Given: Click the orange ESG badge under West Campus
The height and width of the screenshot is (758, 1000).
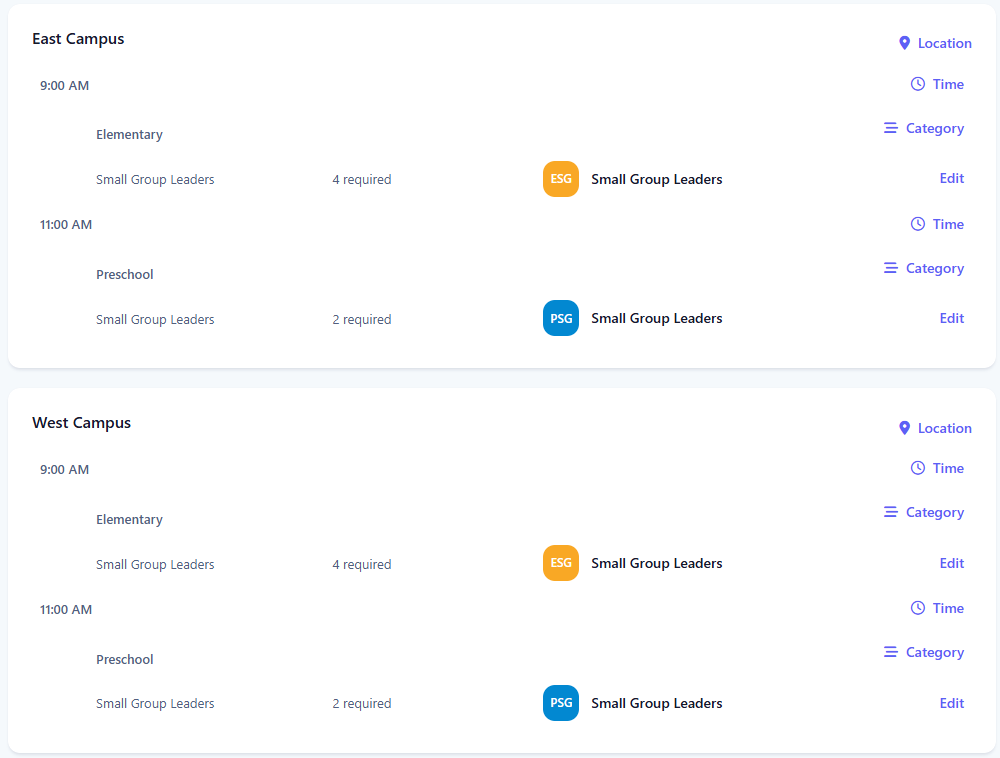Looking at the screenshot, I should [x=561, y=563].
